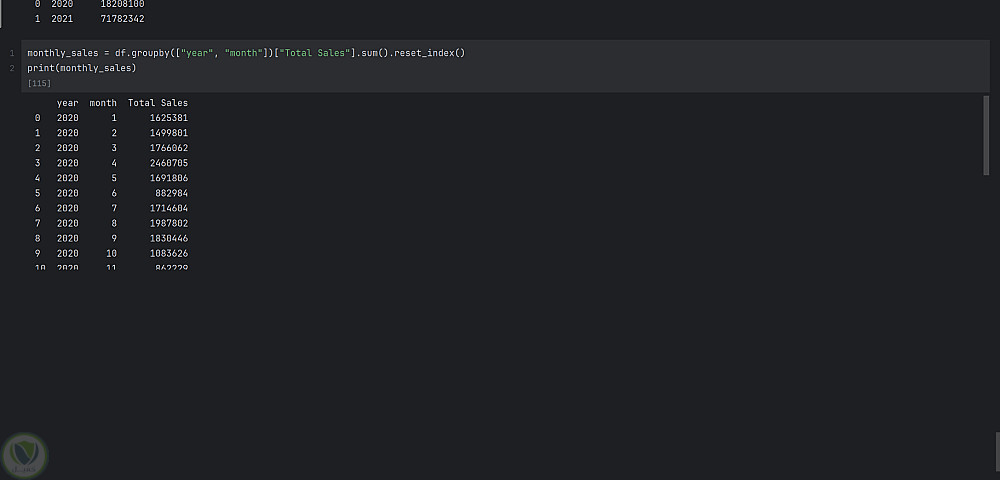Click the sales value 1987802 in row 7
Screen dimensions: 1000x480
coord(166,223)
